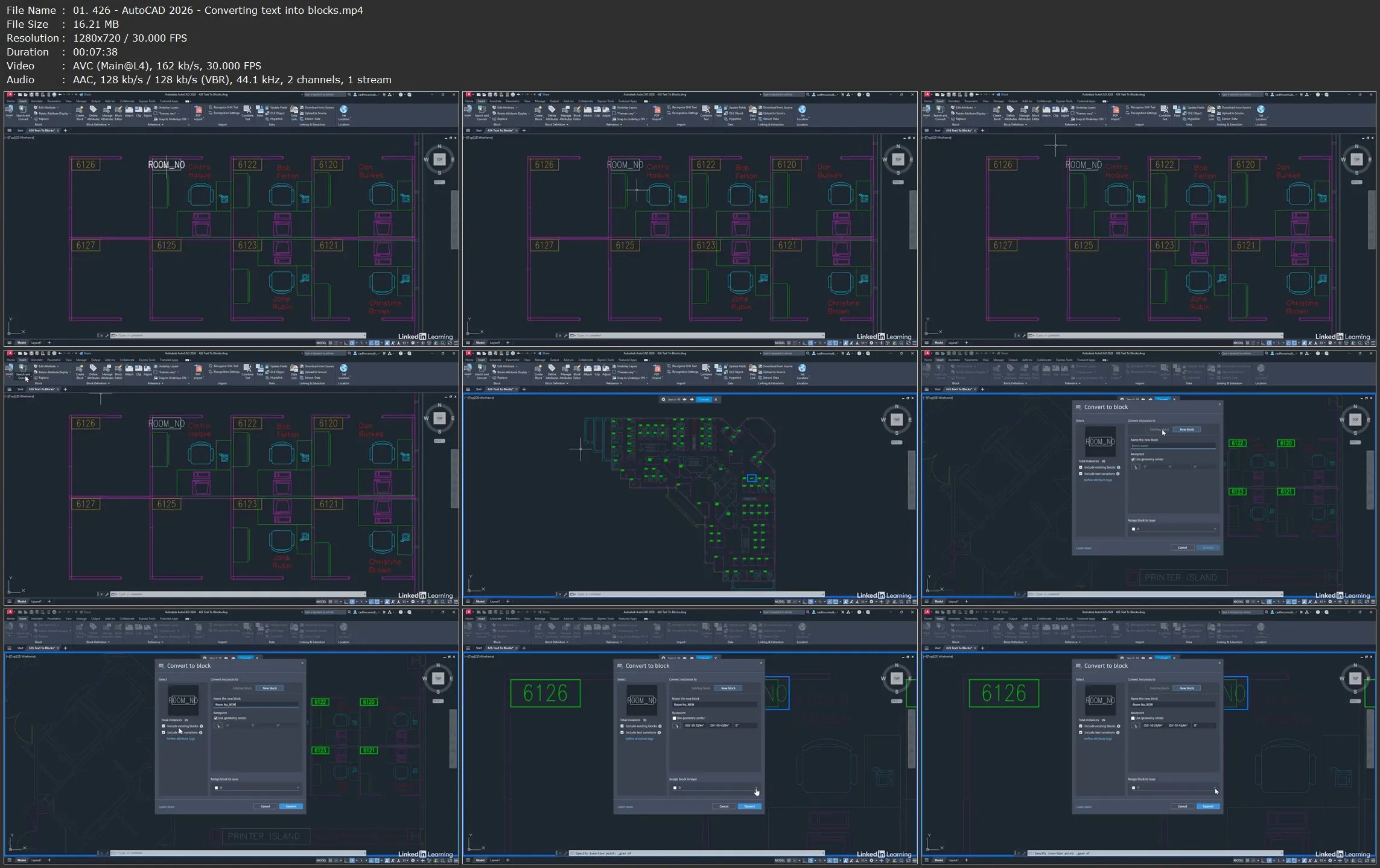Toggle Include existing blocks in the empty-name dialog
Image resolution: width=1380 pixels, height=868 pixels.
tap(1081, 467)
